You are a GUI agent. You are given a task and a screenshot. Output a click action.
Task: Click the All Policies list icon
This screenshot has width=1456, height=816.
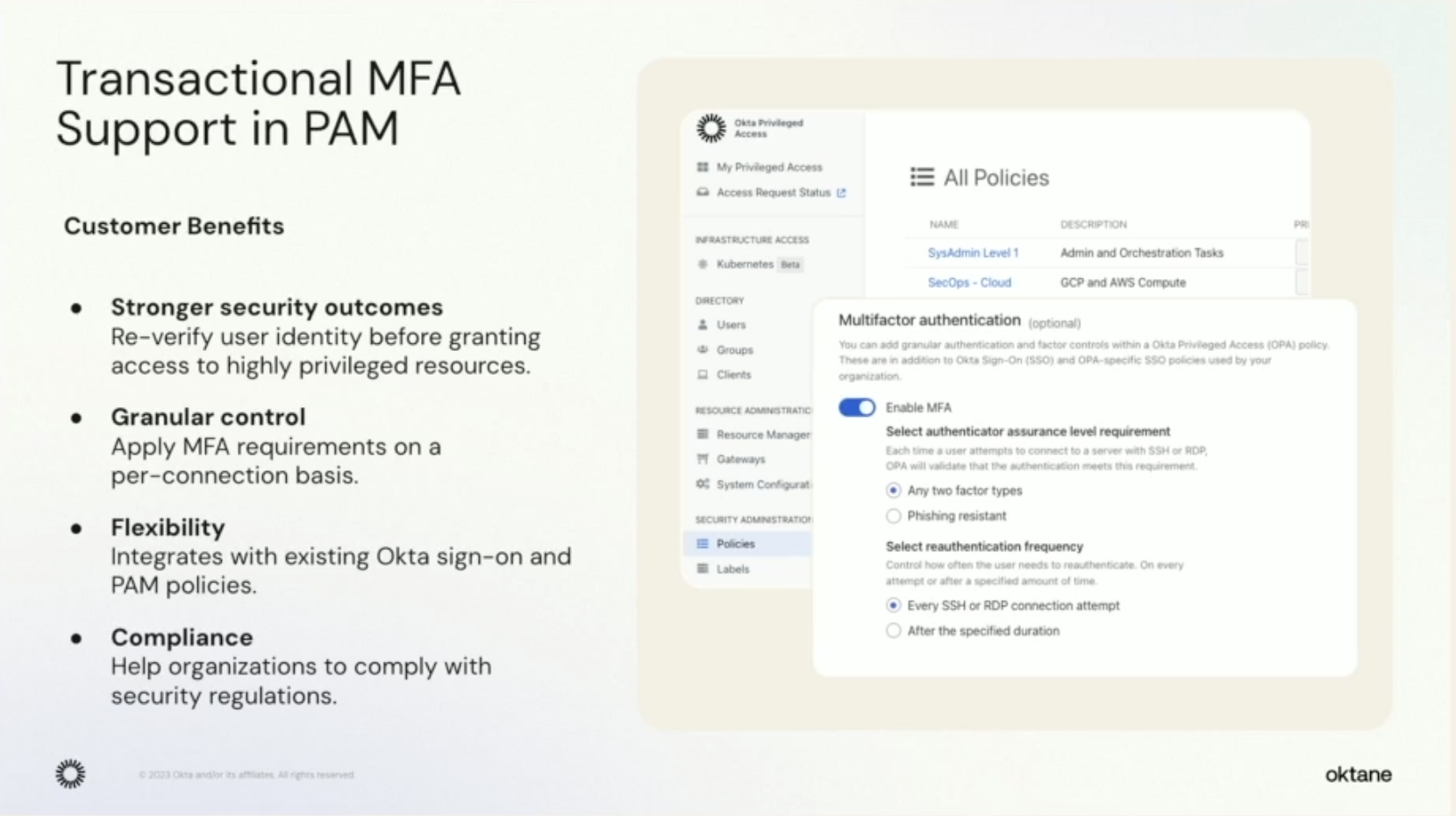[922, 177]
